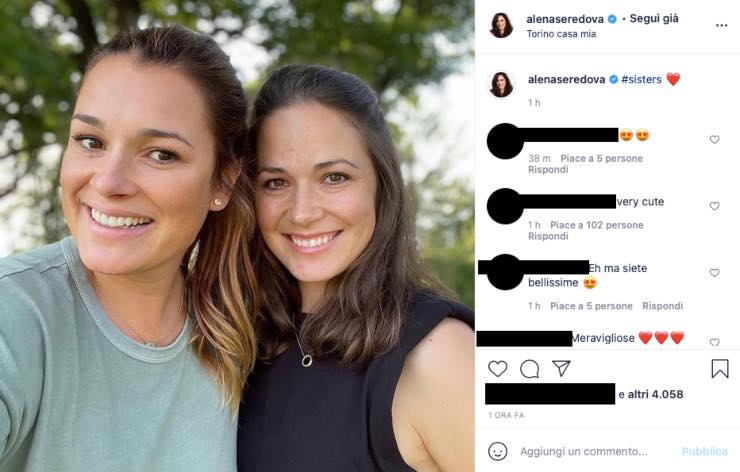740x472 pixels.
Task: Open the three-dot post options menu
Action: [722, 24]
